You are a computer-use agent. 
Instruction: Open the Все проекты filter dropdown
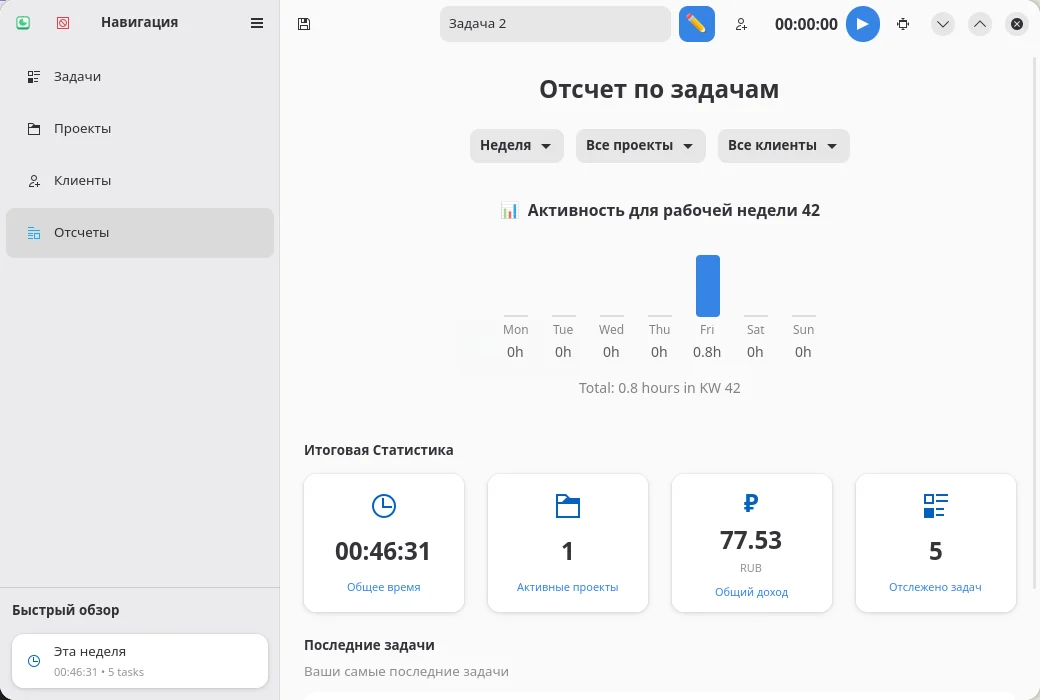click(x=640, y=145)
